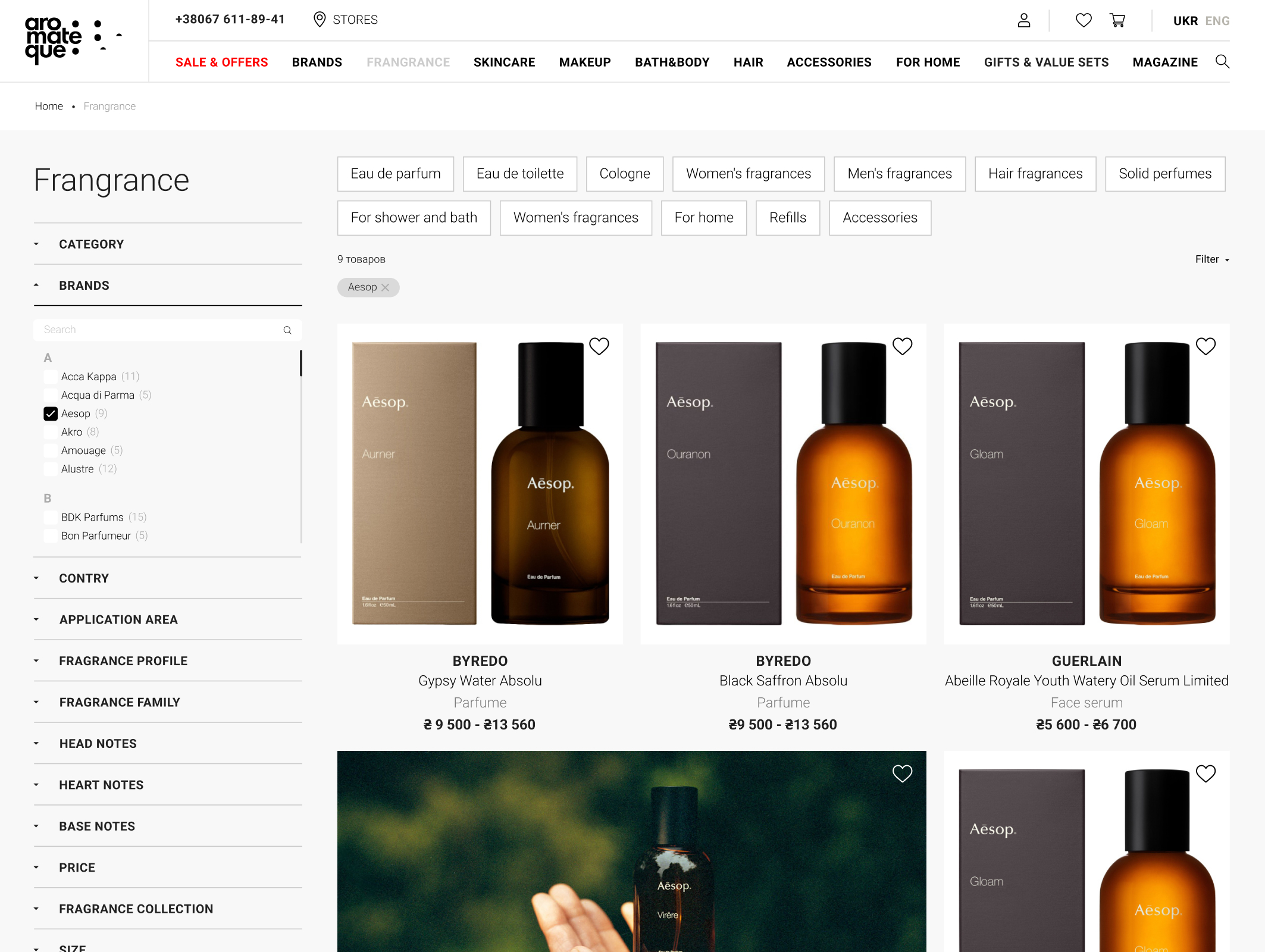Open the Accessories navigation menu
Image resolution: width=1265 pixels, height=952 pixels.
coord(829,62)
